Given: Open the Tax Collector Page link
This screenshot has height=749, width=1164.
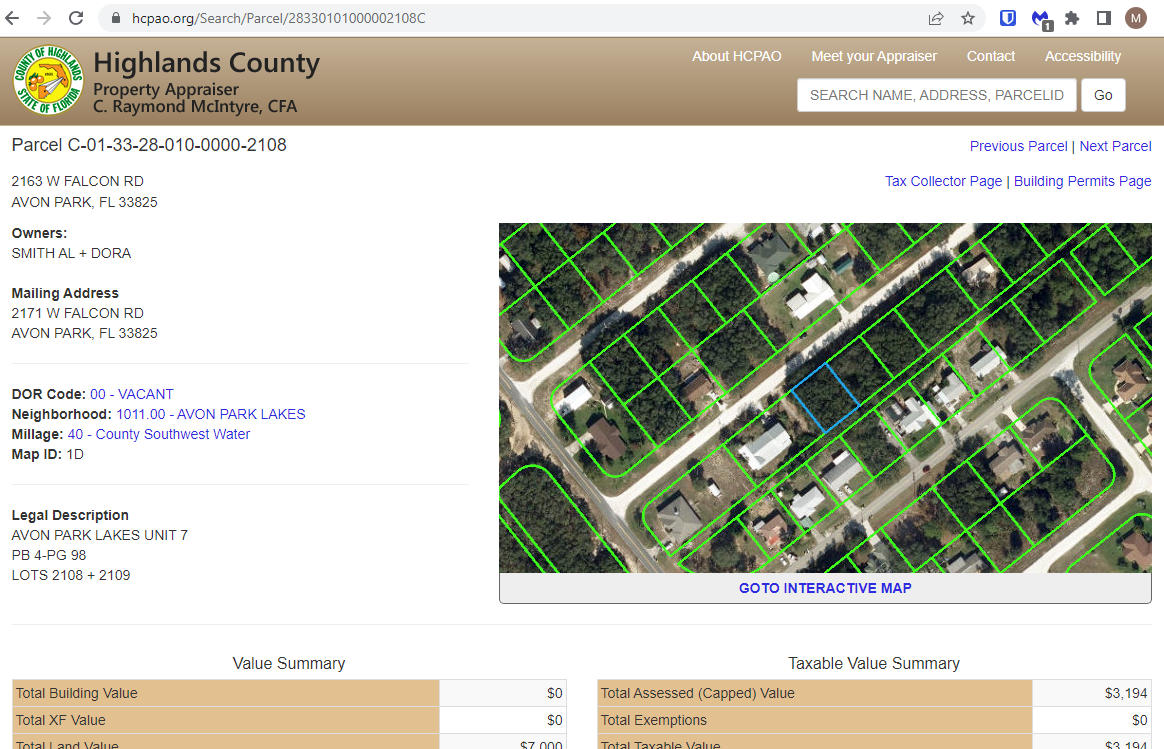Looking at the screenshot, I should 943,181.
